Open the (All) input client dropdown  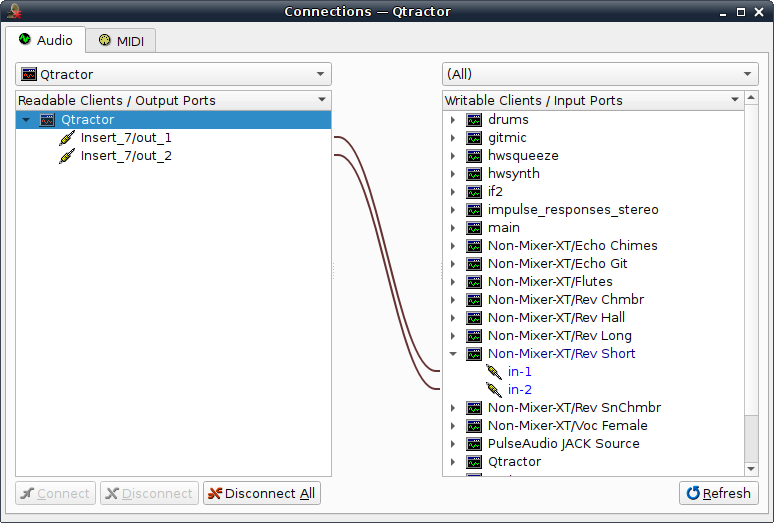click(600, 74)
